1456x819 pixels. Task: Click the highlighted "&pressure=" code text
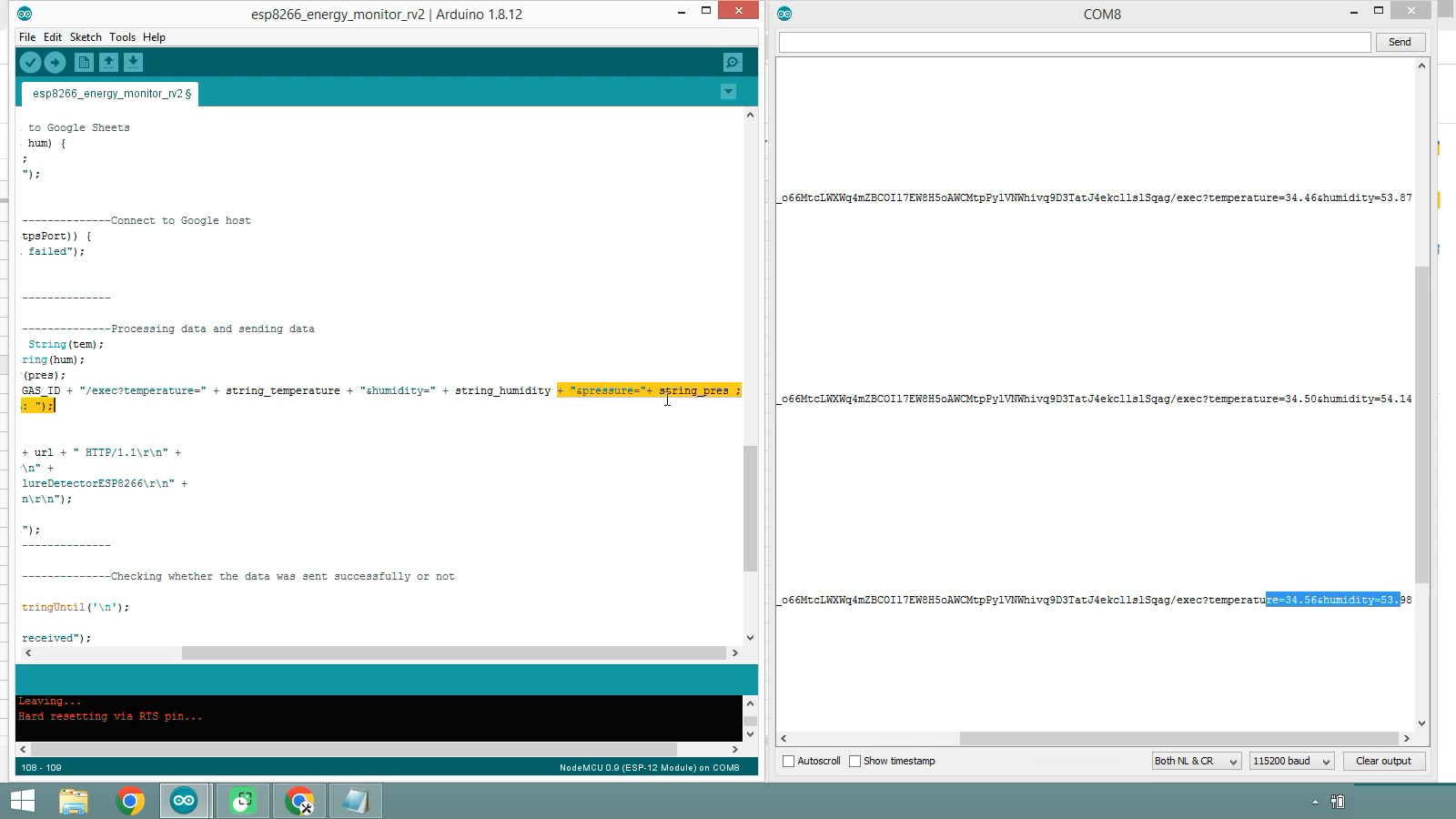tap(608, 390)
